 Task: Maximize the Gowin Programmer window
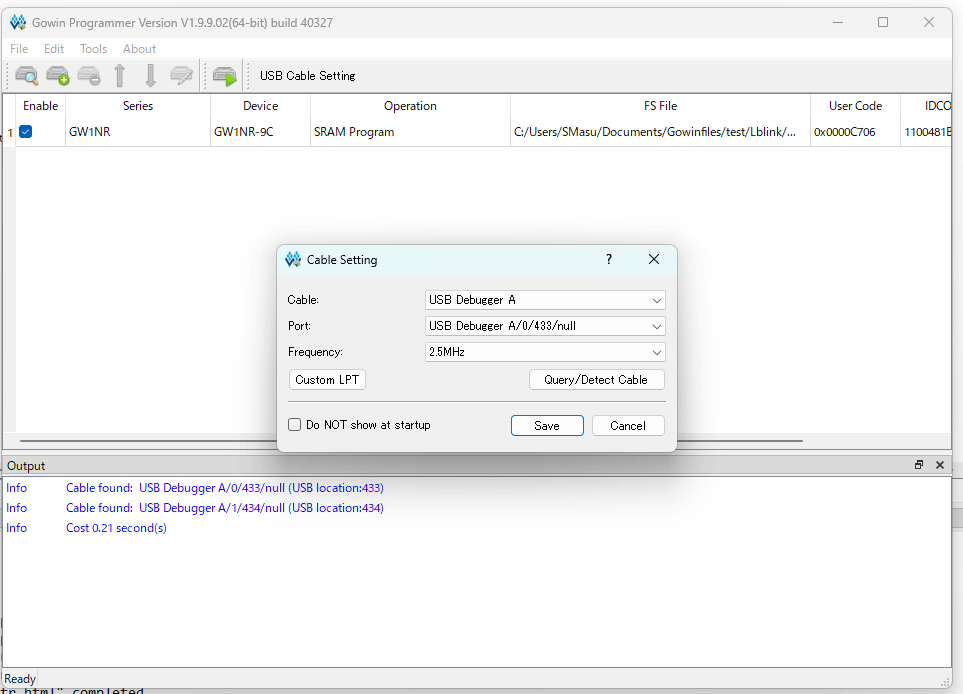883,23
